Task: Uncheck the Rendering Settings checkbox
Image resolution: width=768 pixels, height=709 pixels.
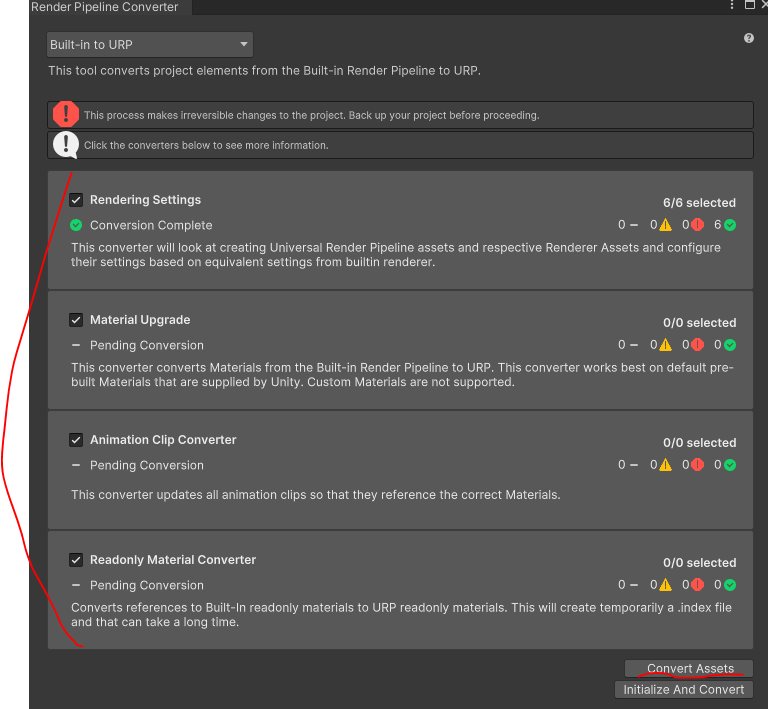Action: (76, 200)
